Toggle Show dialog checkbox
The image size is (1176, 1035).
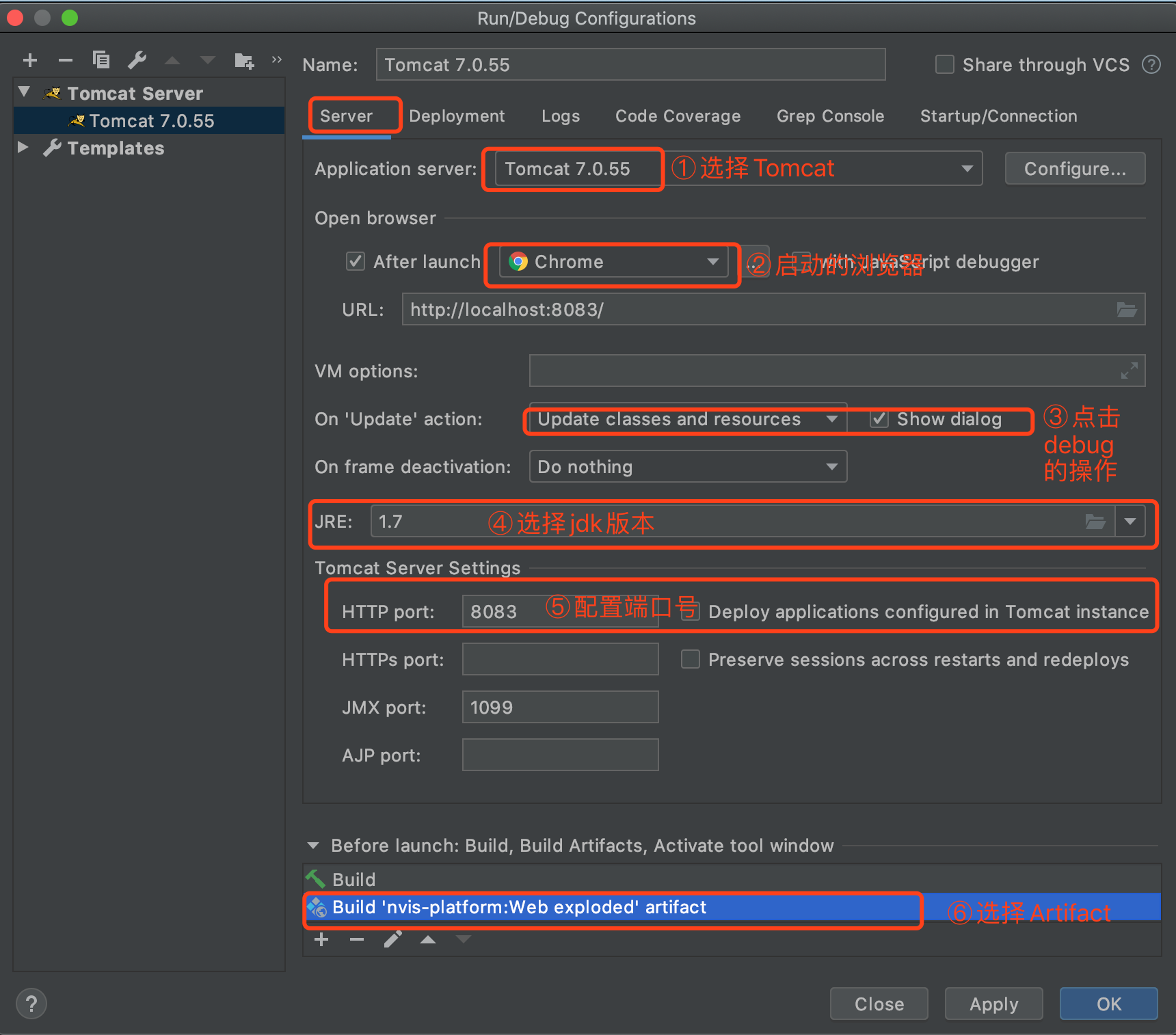(x=879, y=419)
